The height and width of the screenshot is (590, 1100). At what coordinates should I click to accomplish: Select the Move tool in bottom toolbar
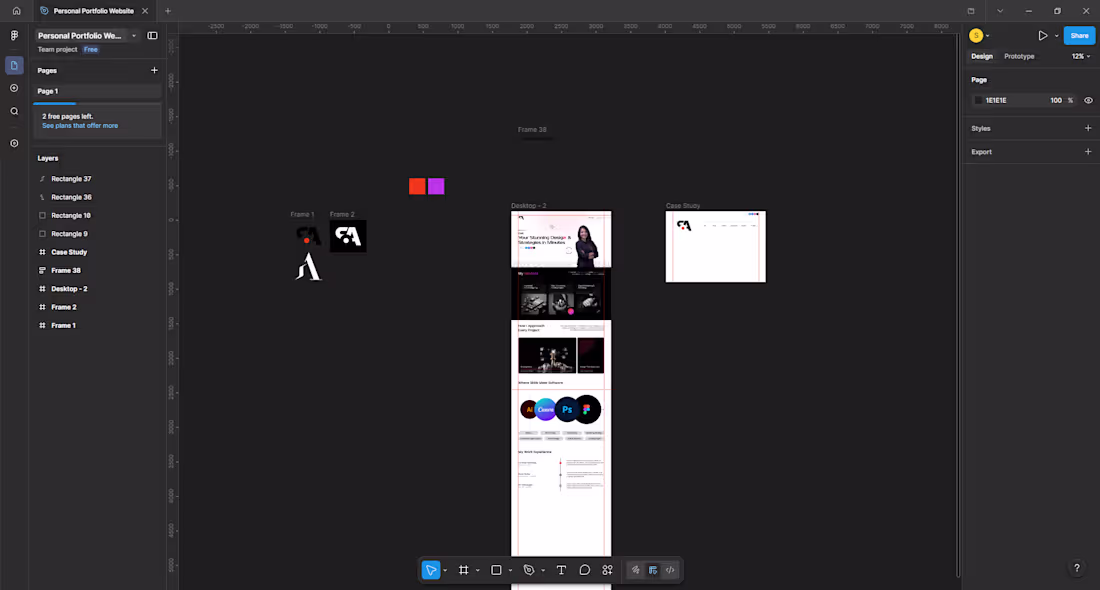[431, 570]
